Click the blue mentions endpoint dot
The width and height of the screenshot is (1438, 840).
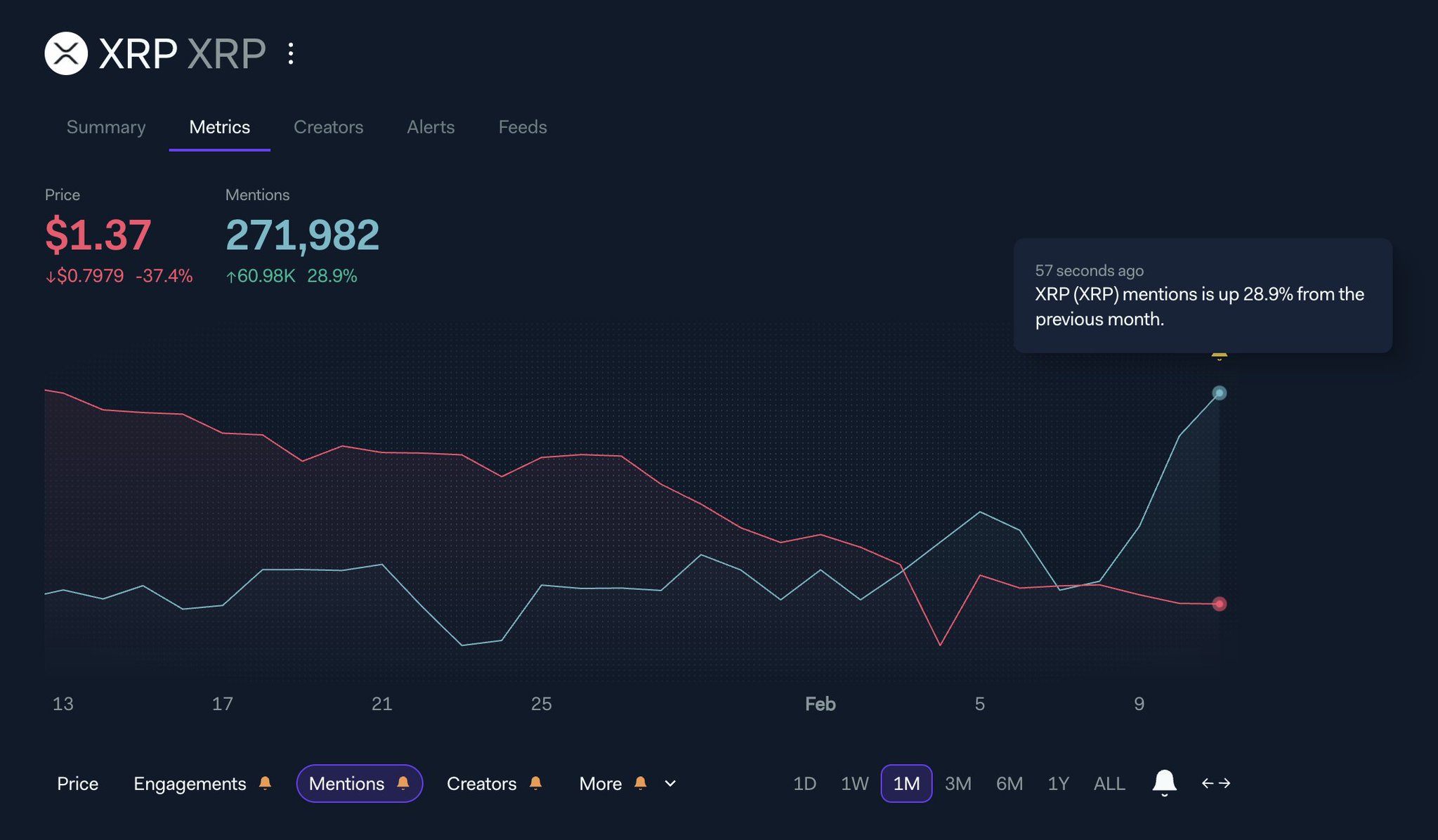click(1220, 393)
